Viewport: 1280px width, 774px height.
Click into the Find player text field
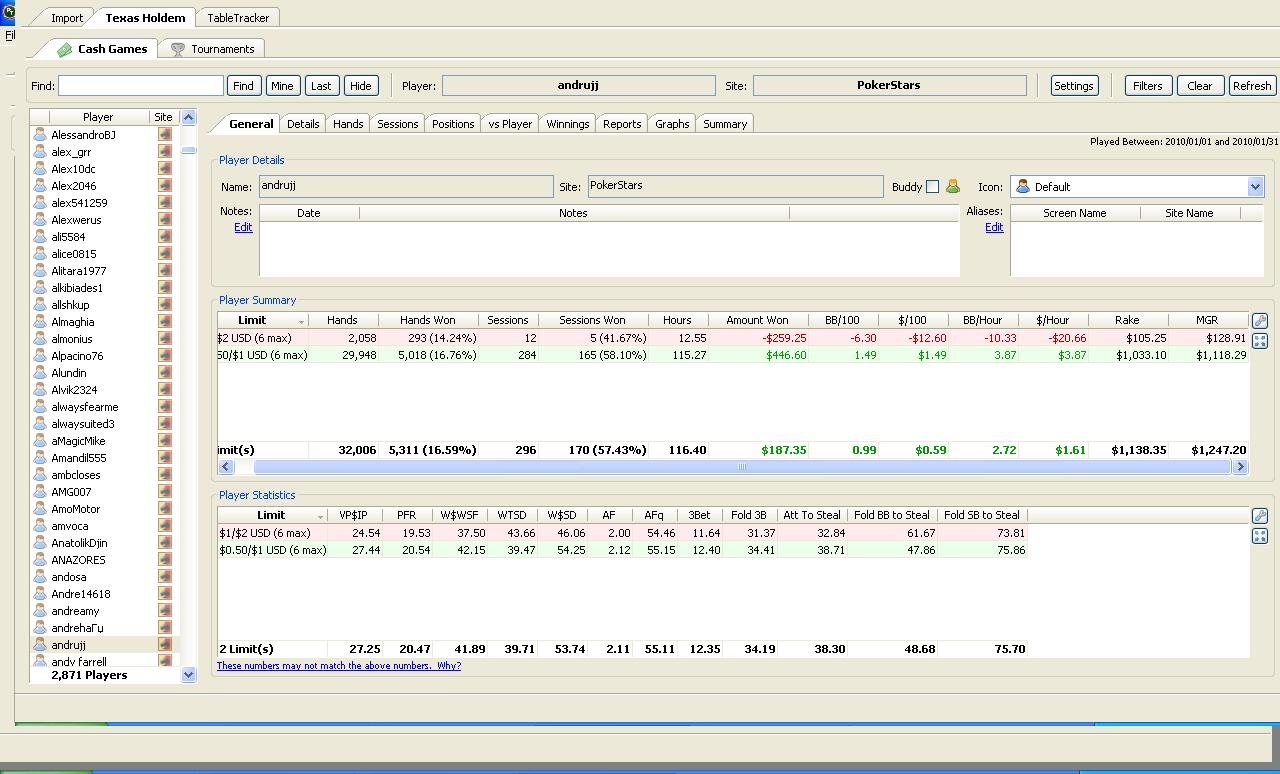coord(141,86)
